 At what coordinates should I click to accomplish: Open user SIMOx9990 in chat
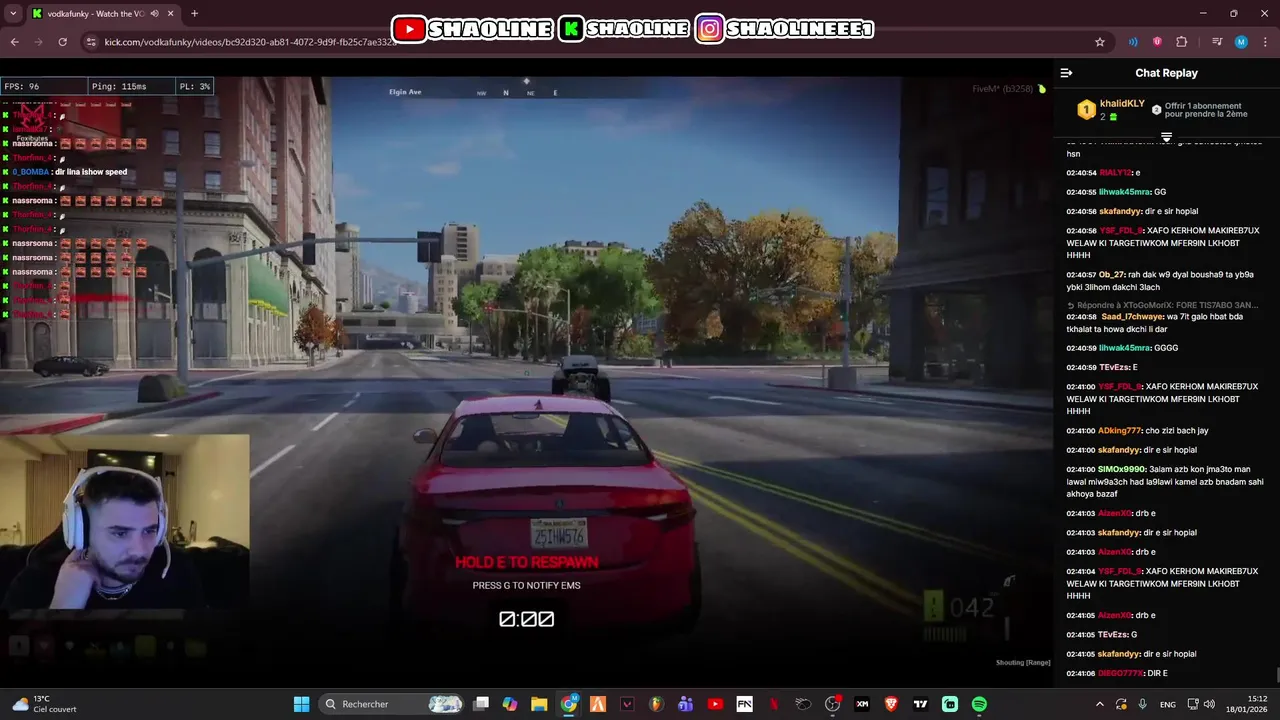1122,469
